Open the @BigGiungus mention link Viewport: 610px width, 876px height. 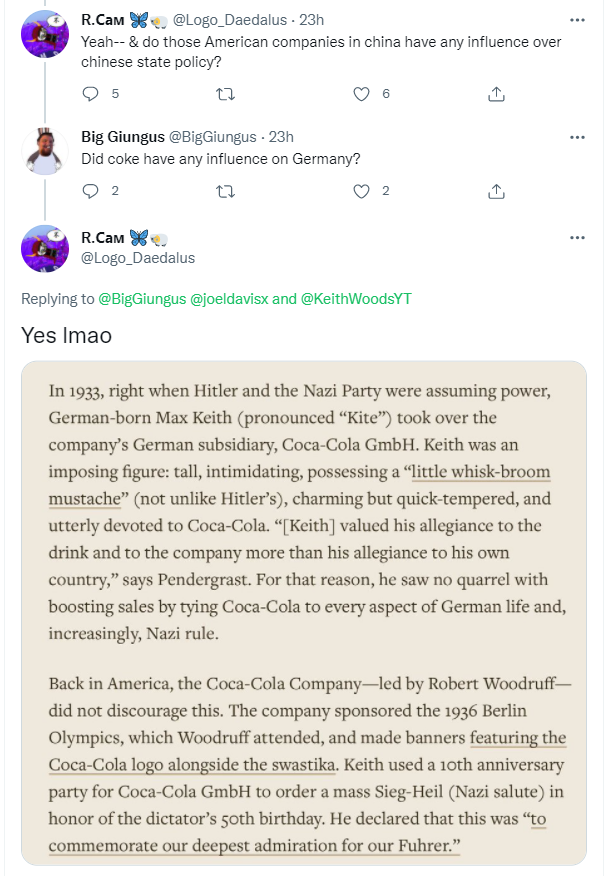[x=142, y=299]
